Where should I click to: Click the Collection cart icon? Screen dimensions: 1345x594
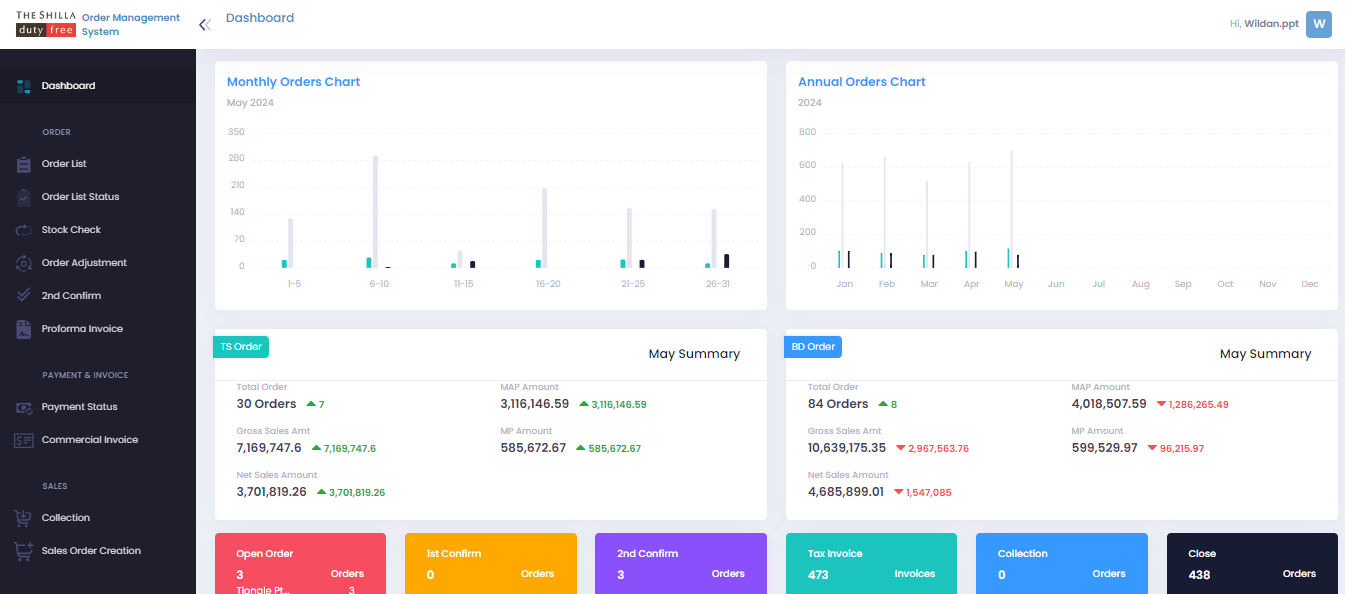click(23, 518)
